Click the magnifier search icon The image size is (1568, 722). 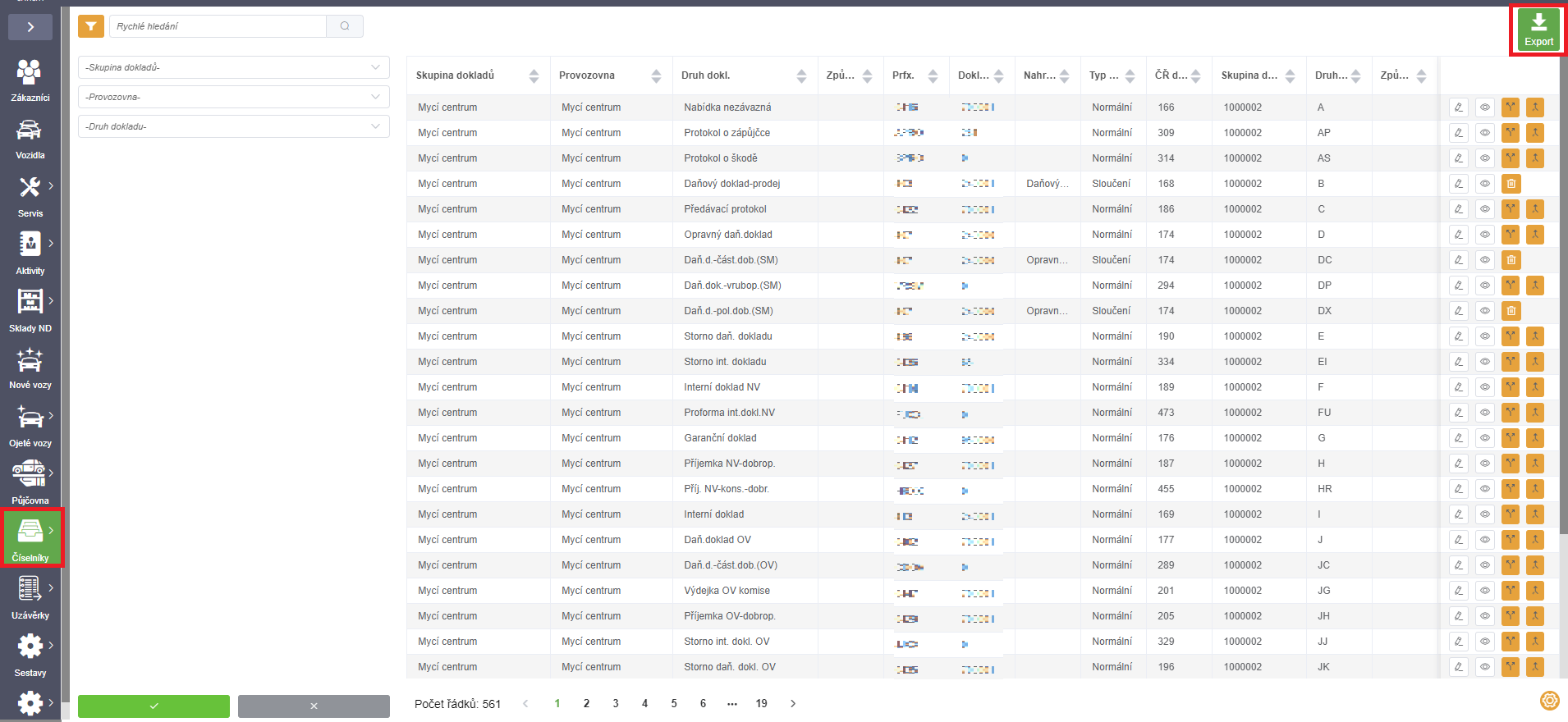click(345, 26)
